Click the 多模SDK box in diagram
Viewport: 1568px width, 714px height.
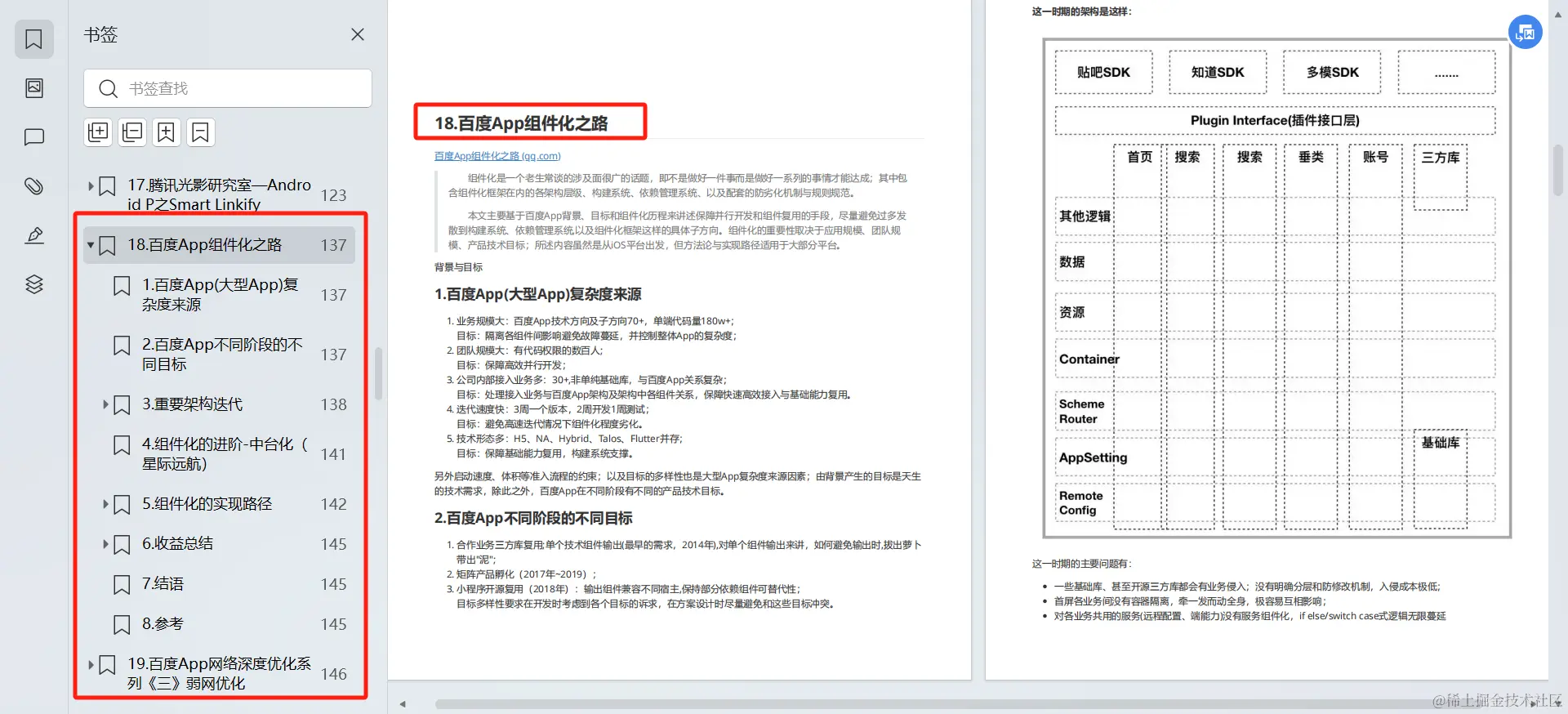(x=1332, y=73)
